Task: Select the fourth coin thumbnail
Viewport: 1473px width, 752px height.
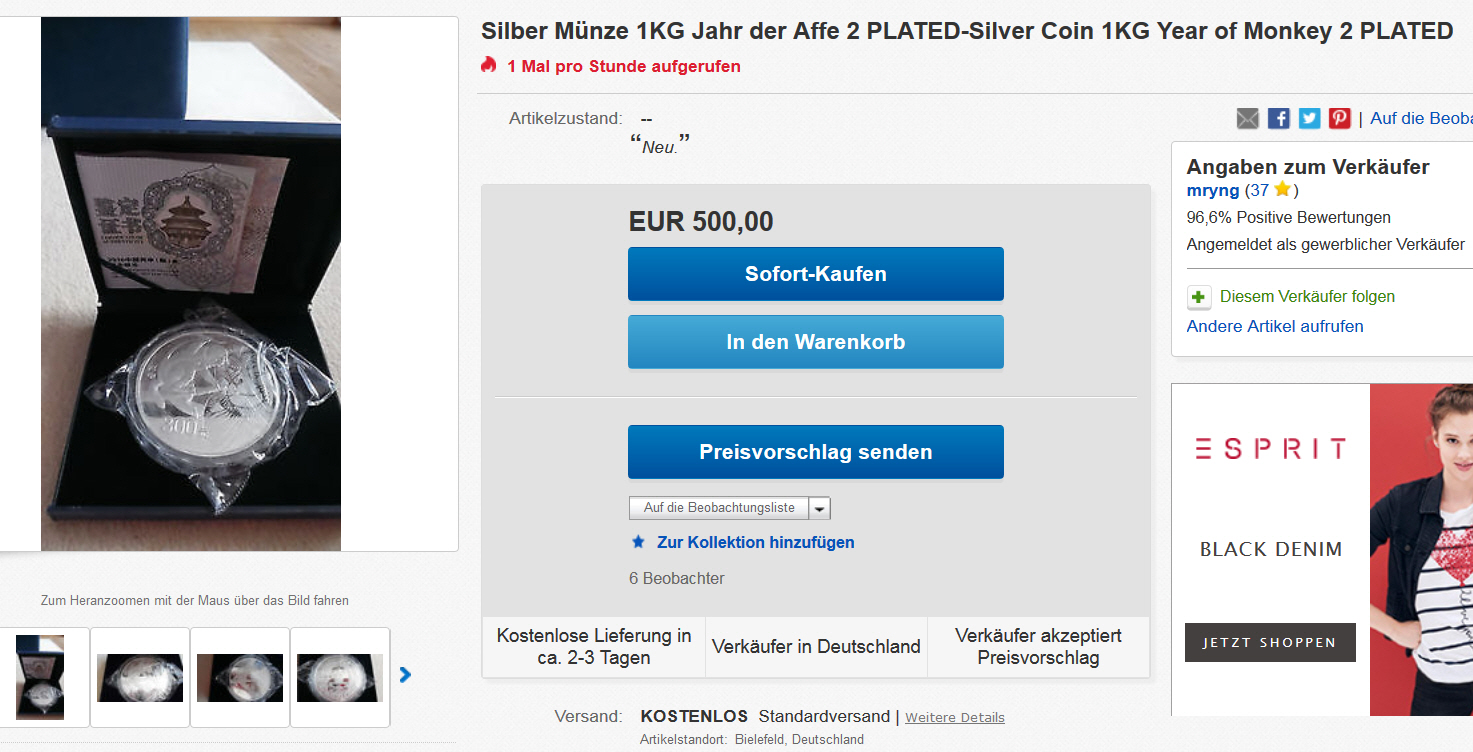Action: (340, 677)
